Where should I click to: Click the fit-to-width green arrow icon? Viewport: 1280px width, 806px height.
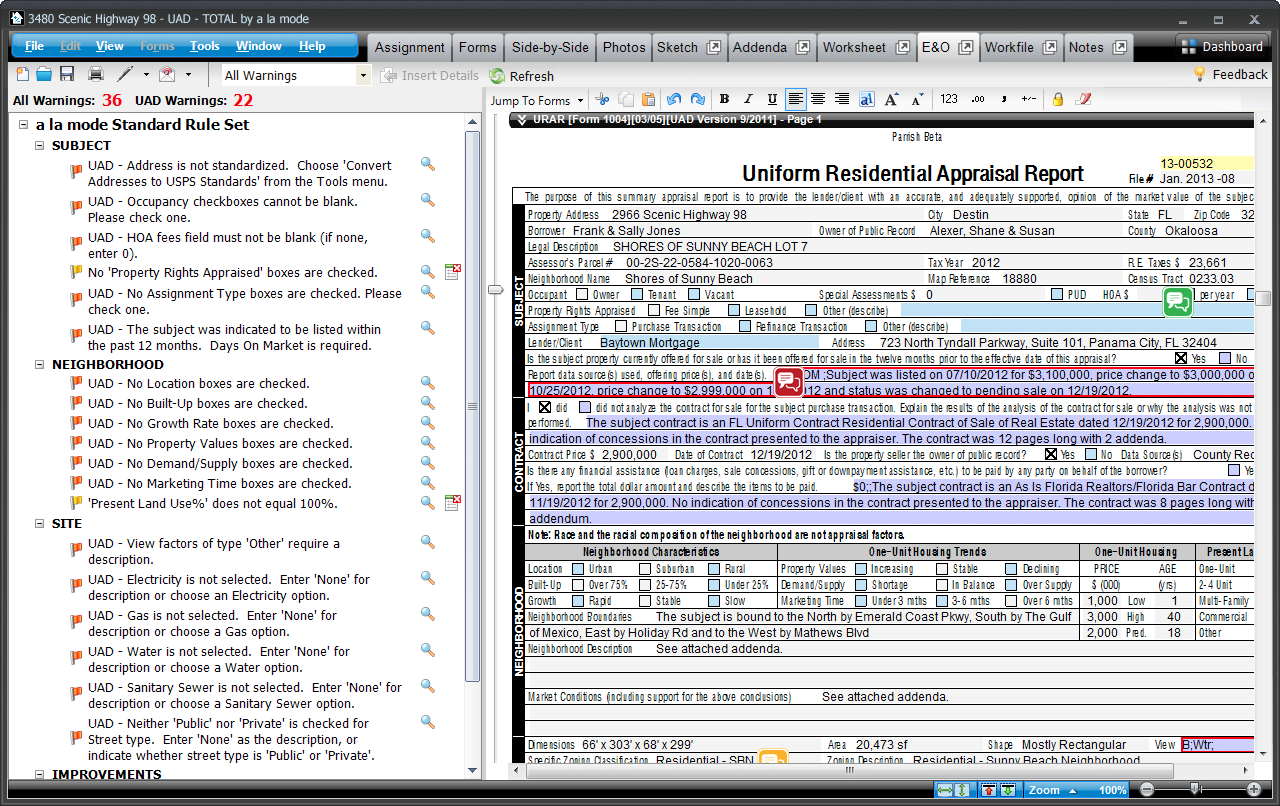click(945, 790)
